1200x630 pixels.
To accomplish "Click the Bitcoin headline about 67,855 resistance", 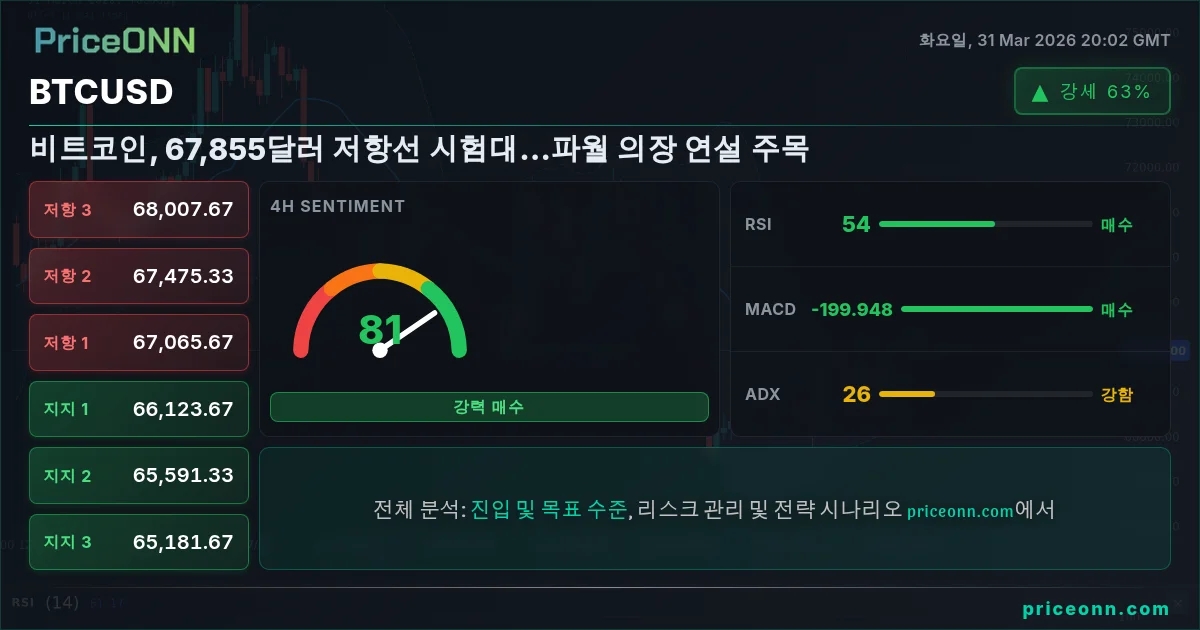I will (x=419, y=150).
